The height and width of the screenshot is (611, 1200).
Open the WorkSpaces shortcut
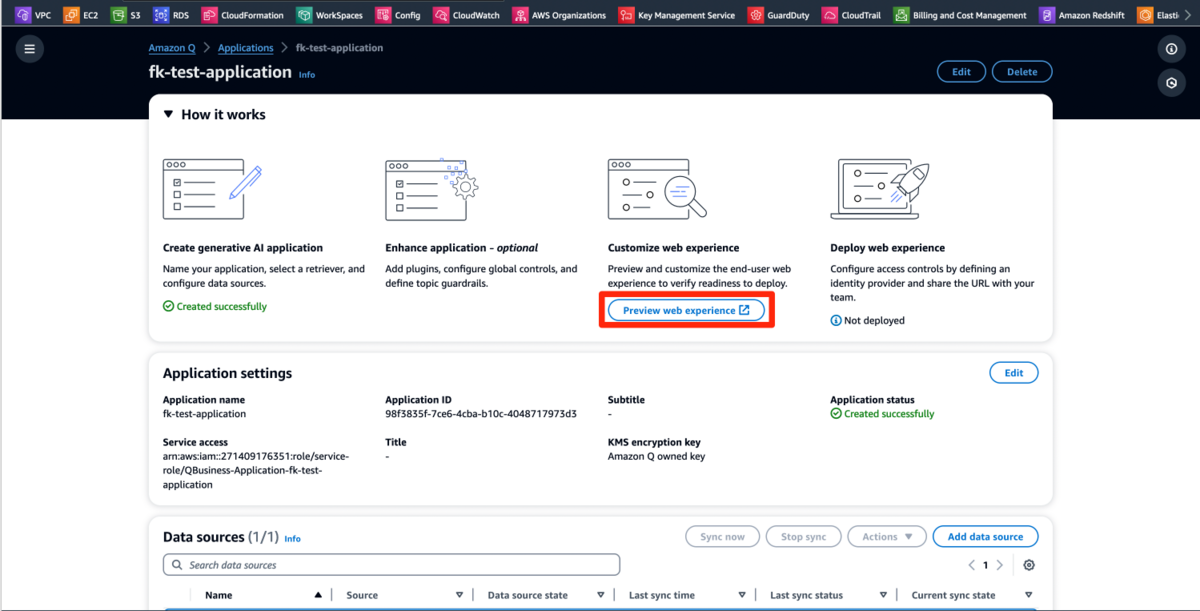point(331,15)
